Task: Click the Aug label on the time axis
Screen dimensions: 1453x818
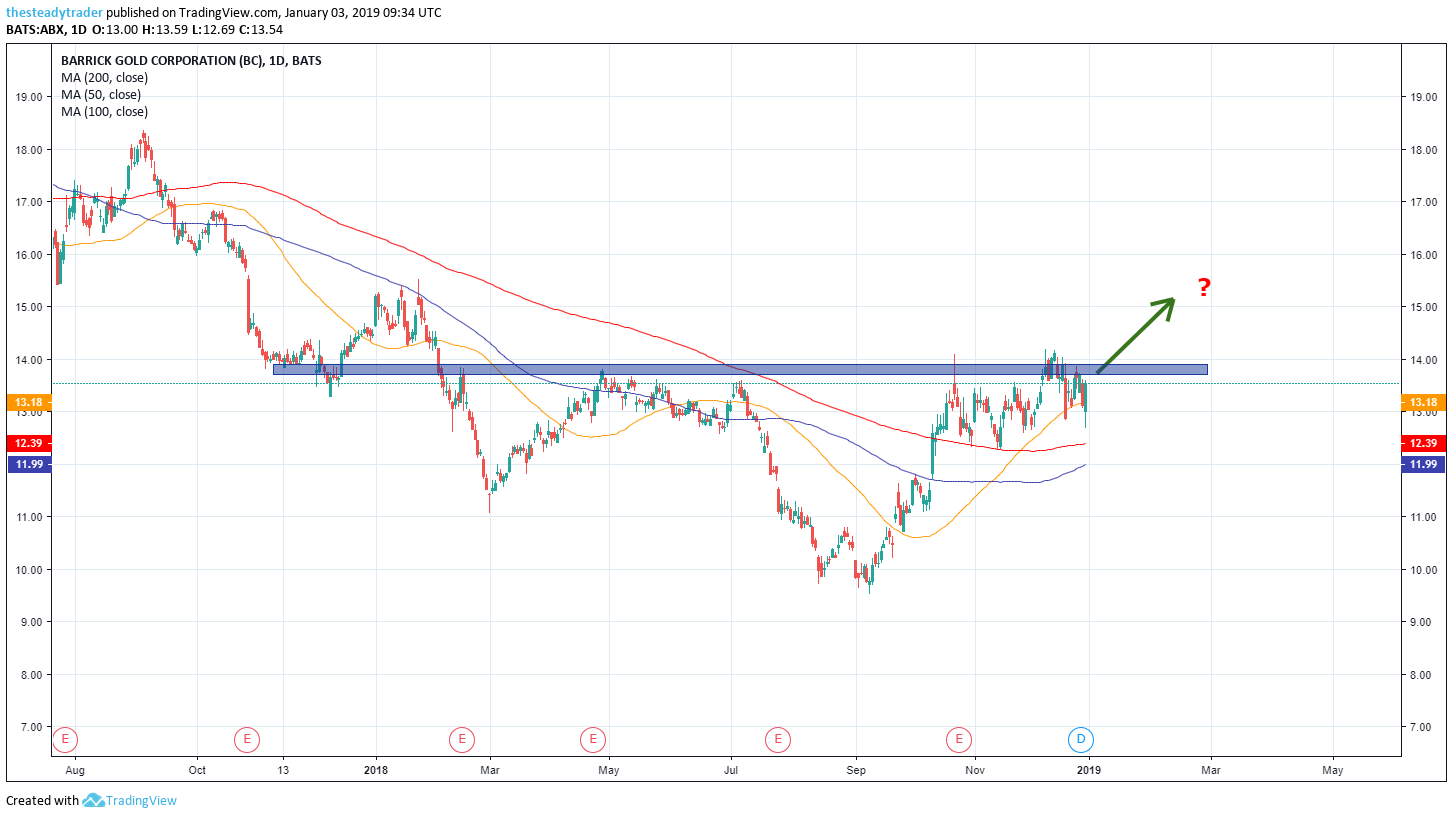Action: 74,771
